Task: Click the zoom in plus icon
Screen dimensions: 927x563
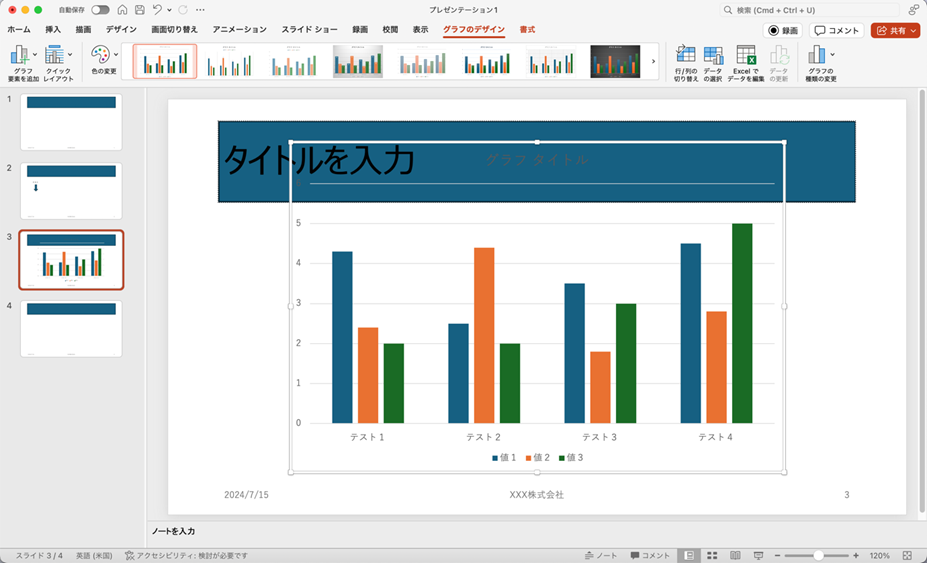Action: tap(856, 555)
